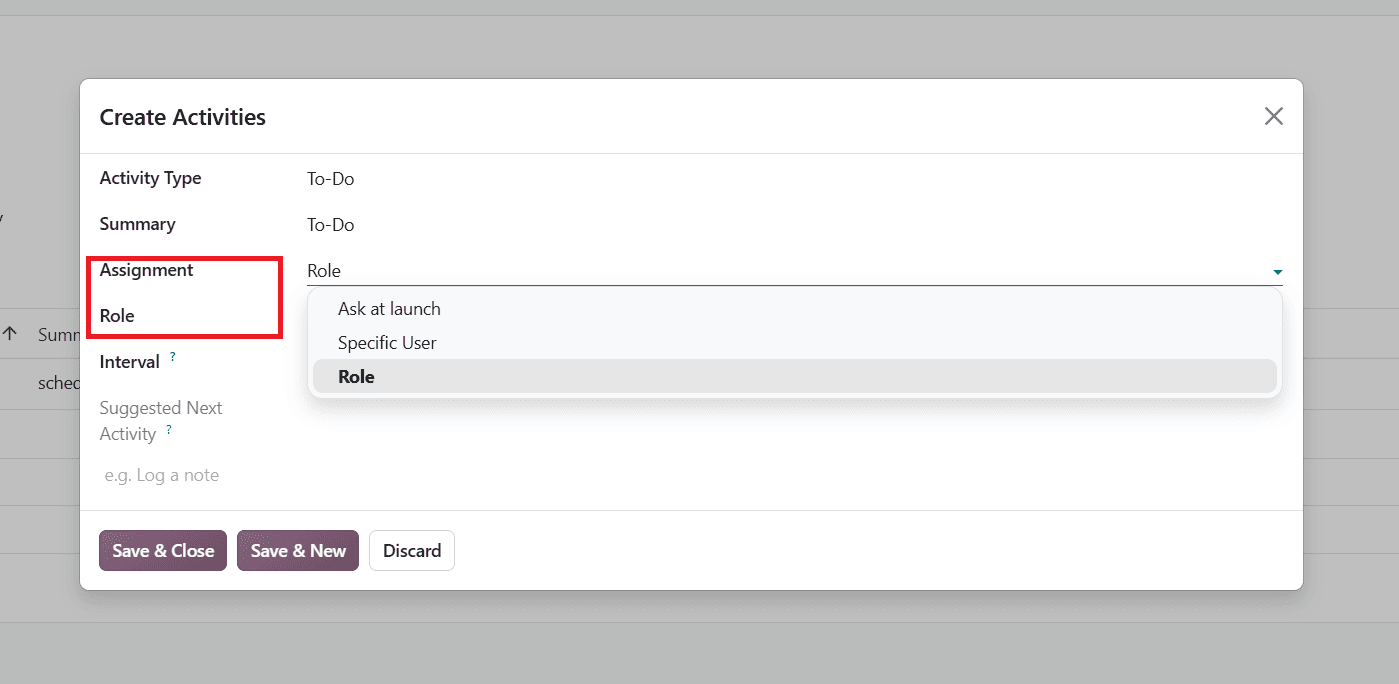Screen dimensions: 1399x684
Task: Click the sort arrow in background list header
Action: 11,334
